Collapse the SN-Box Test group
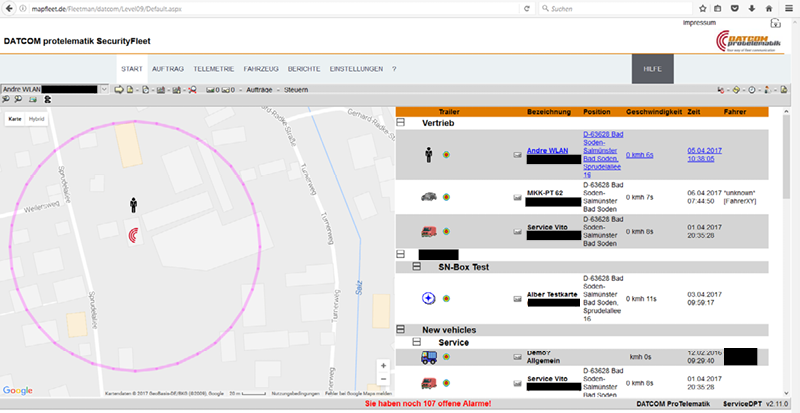The height and width of the screenshot is (413, 800). [416, 266]
